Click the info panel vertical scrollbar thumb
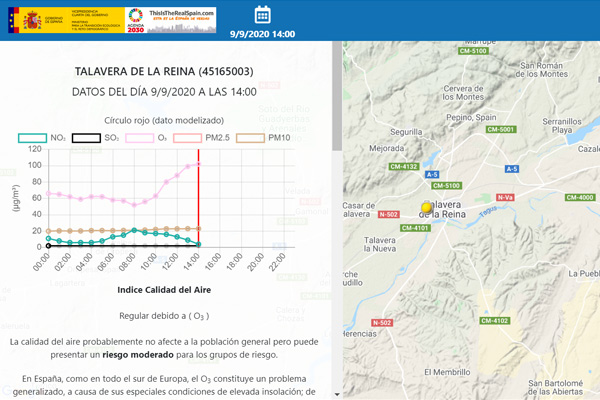 point(337,96)
